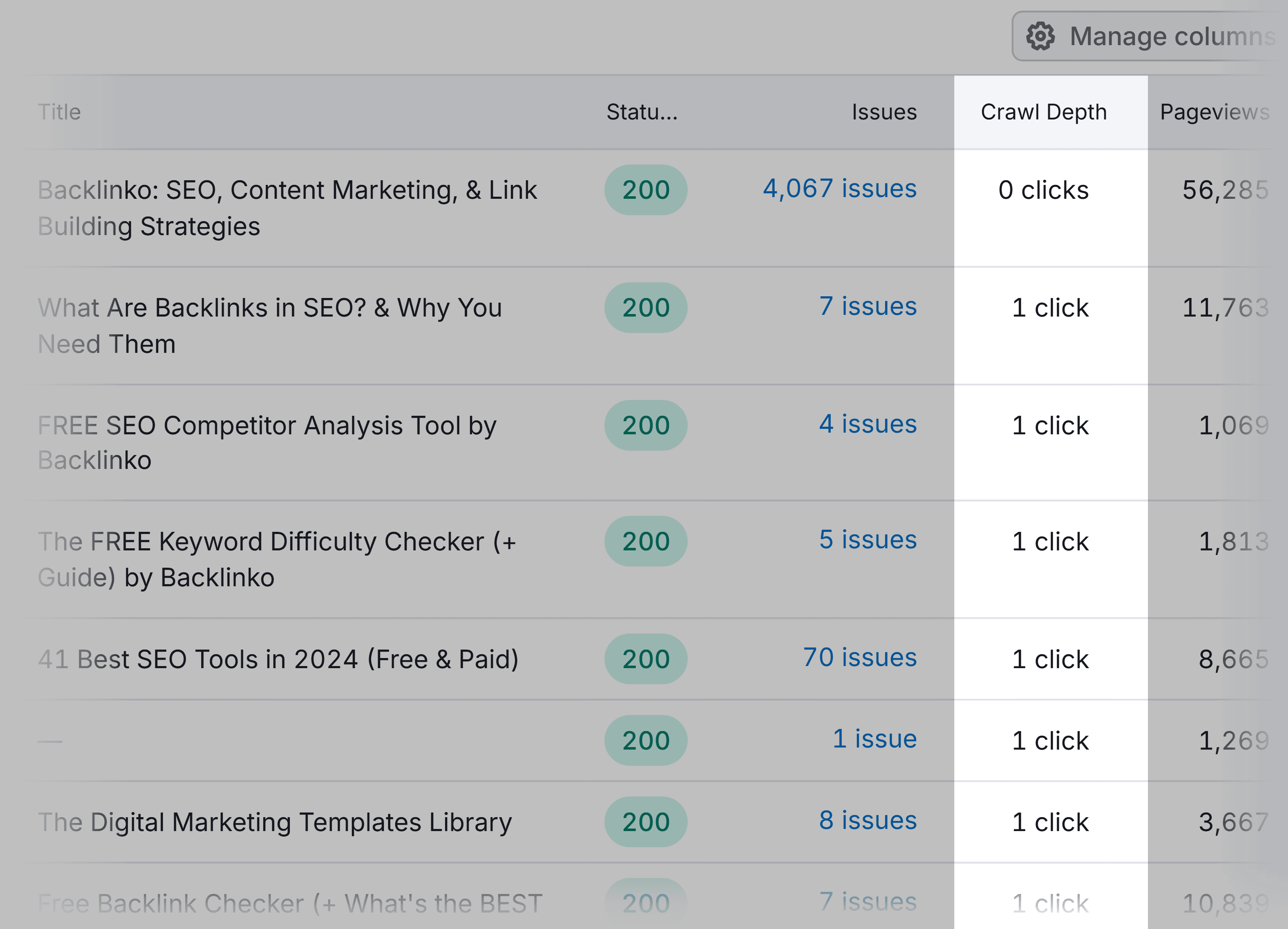Click the 3,667 pageviews value

1234,822
